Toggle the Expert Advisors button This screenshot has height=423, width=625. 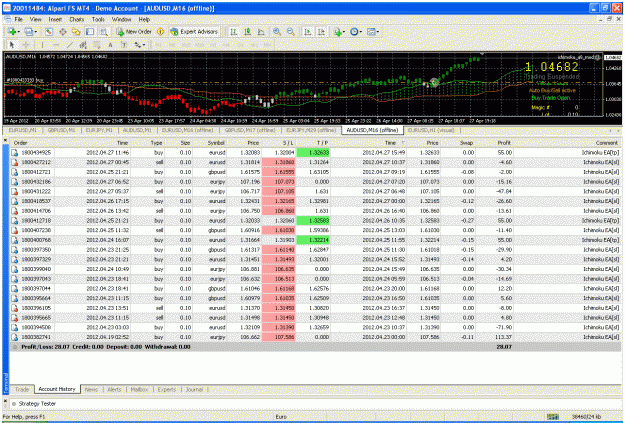click(194, 31)
